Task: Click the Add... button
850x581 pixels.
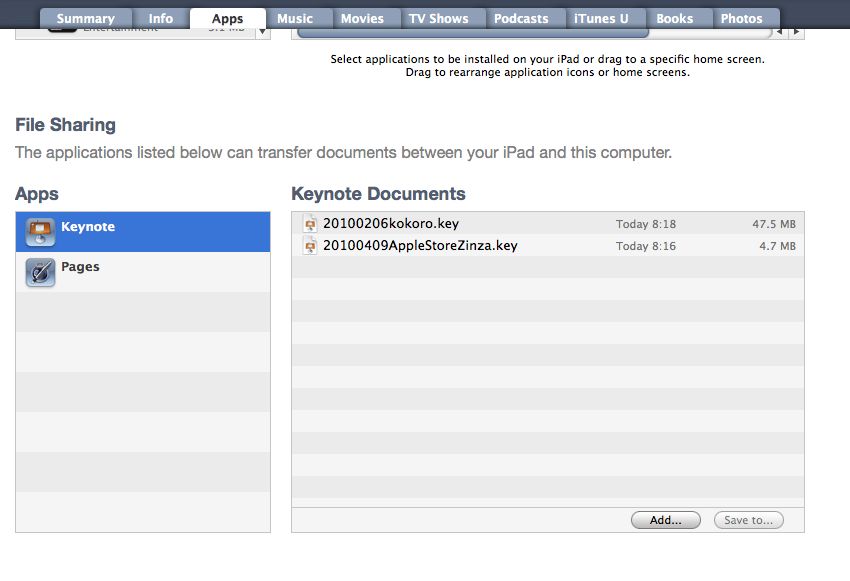Action: click(x=666, y=520)
